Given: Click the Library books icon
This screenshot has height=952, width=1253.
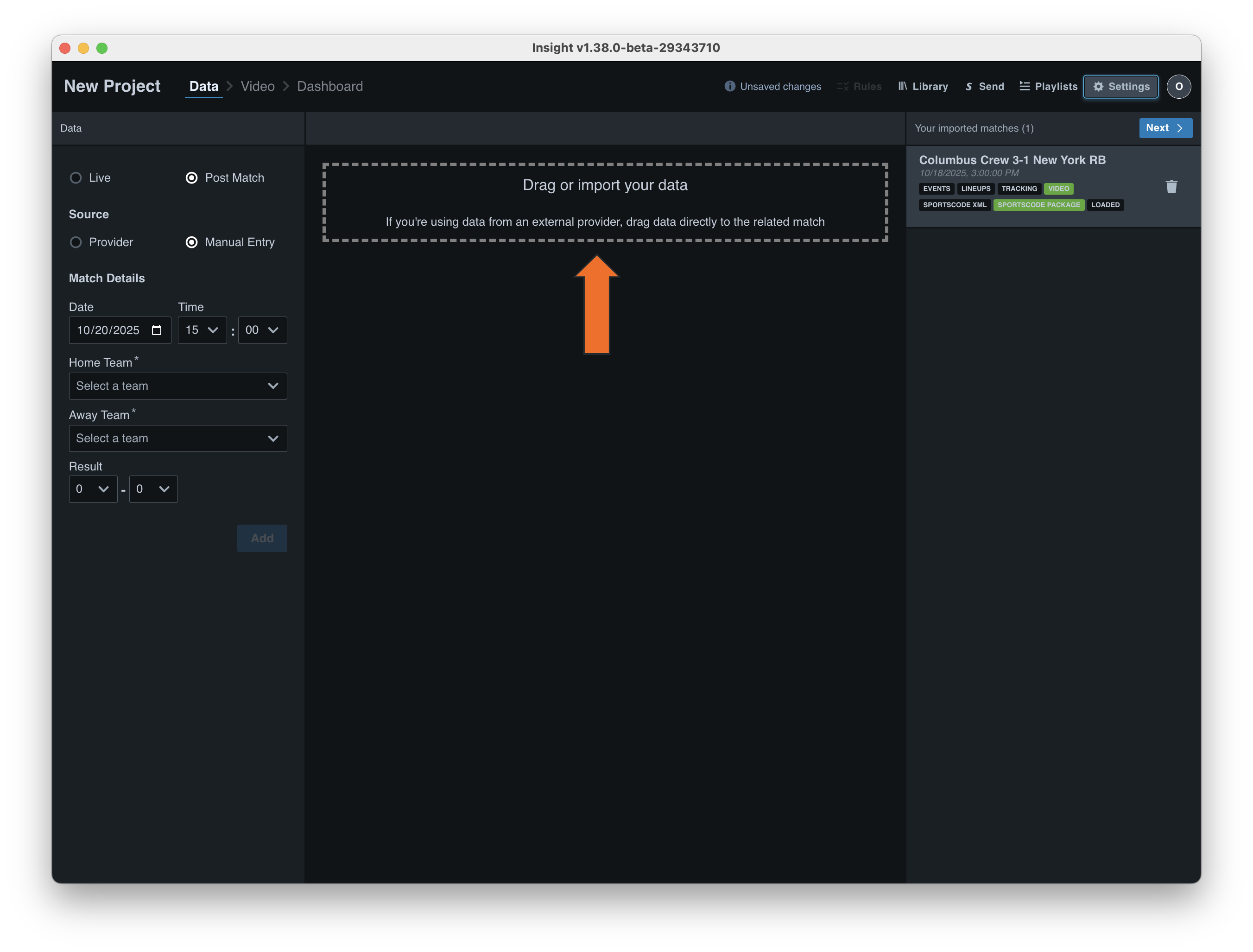Looking at the screenshot, I should click(902, 86).
